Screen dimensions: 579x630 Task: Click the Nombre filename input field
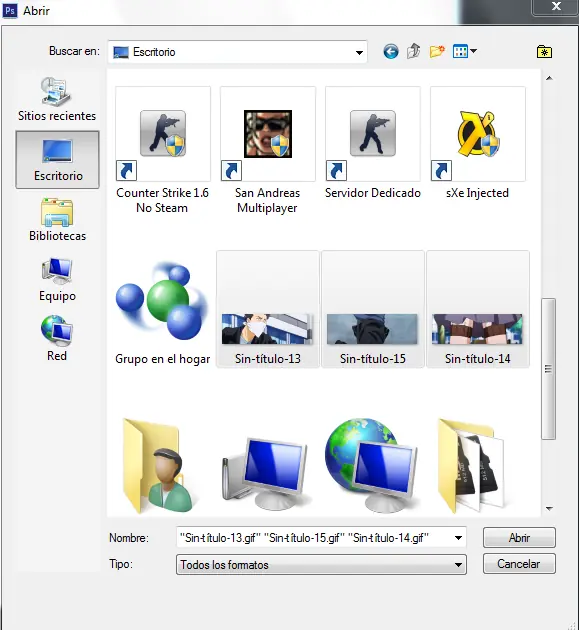coord(314,538)
